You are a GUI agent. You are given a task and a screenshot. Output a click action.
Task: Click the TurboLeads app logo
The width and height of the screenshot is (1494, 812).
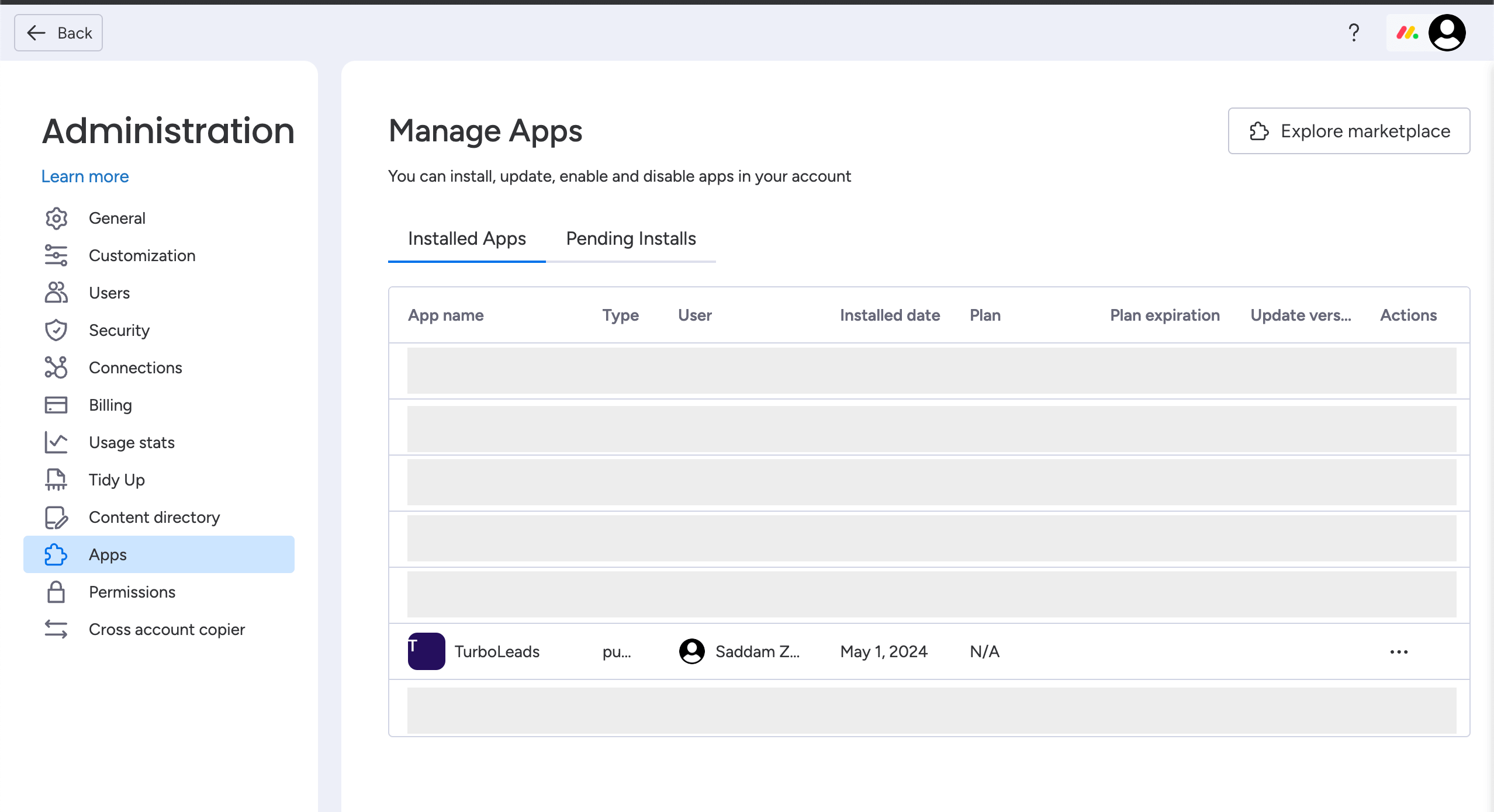click(426, 651)
